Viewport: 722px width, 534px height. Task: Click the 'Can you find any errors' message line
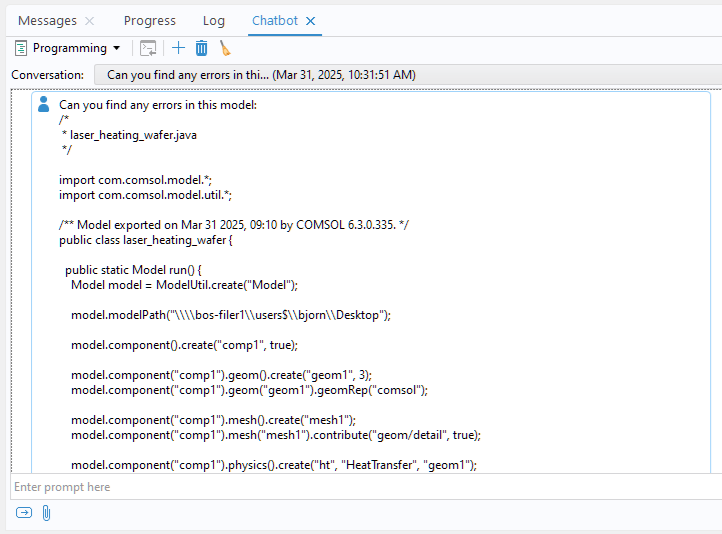(158, 105)
